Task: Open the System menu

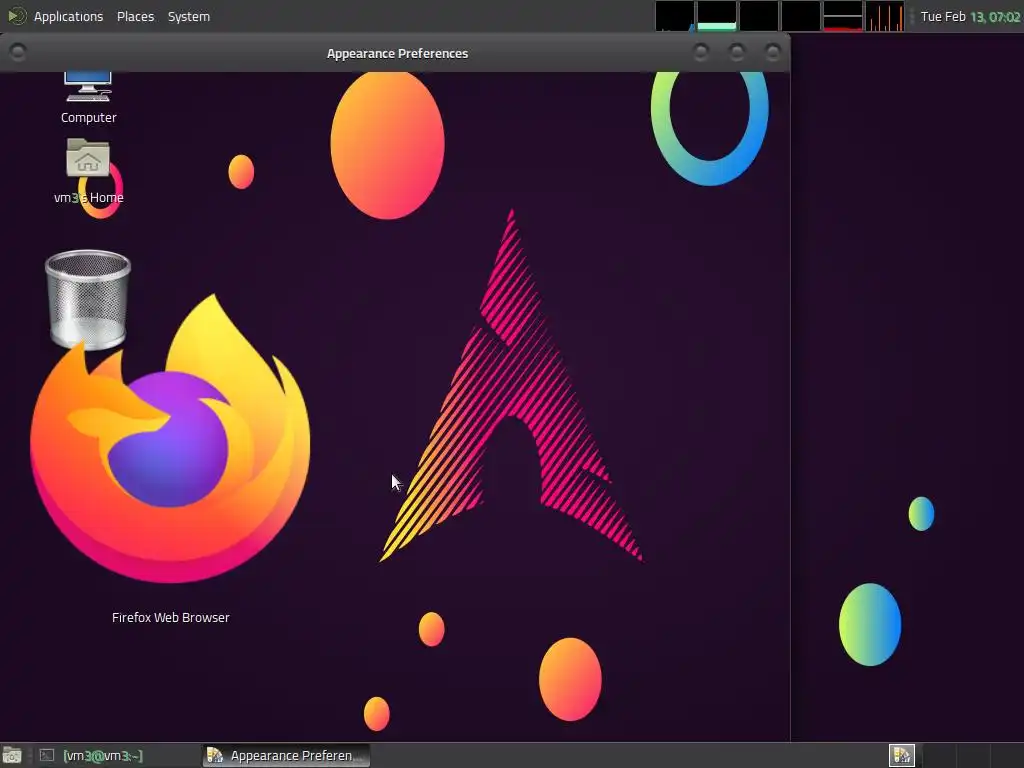Action: (189, 16)
